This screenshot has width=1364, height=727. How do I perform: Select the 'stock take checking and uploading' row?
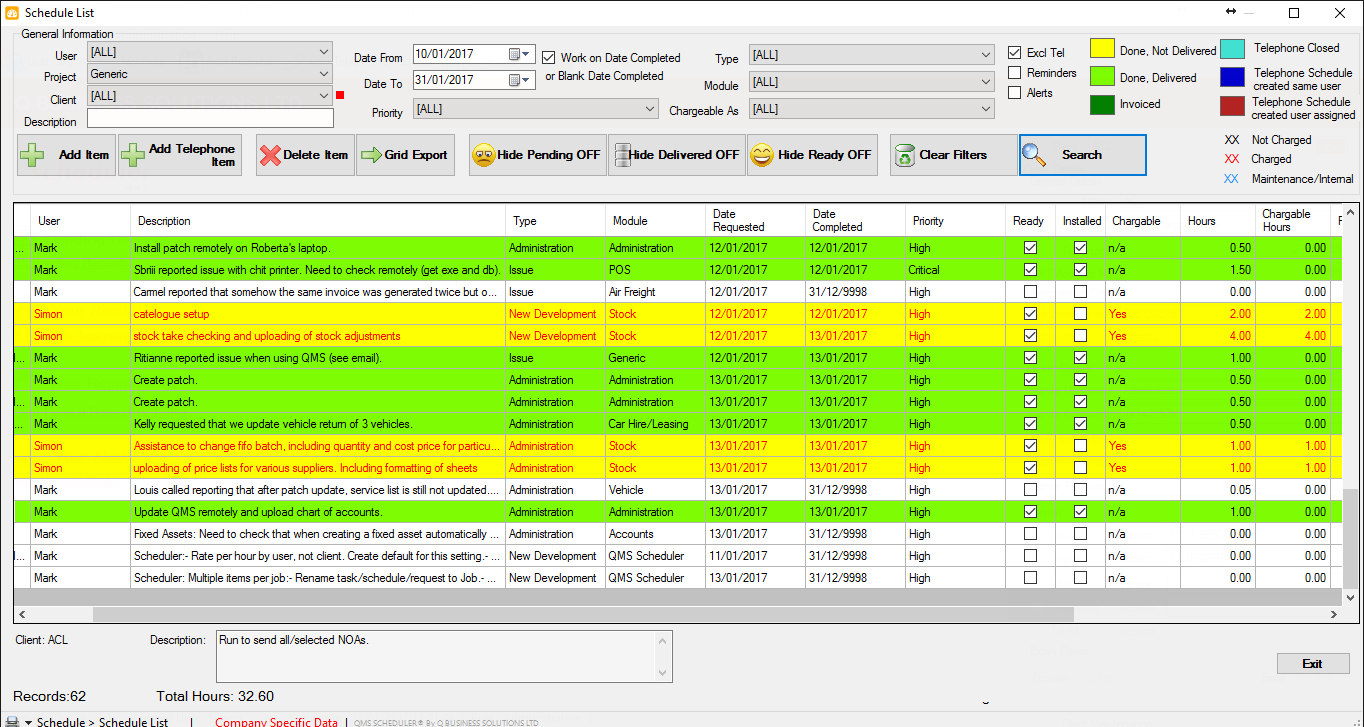[x=678, y=336]
